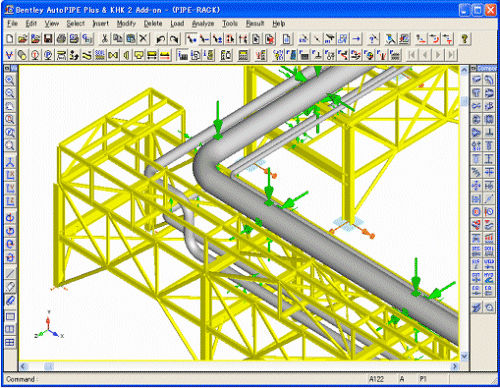Open the File menu

tap(12, 24)
